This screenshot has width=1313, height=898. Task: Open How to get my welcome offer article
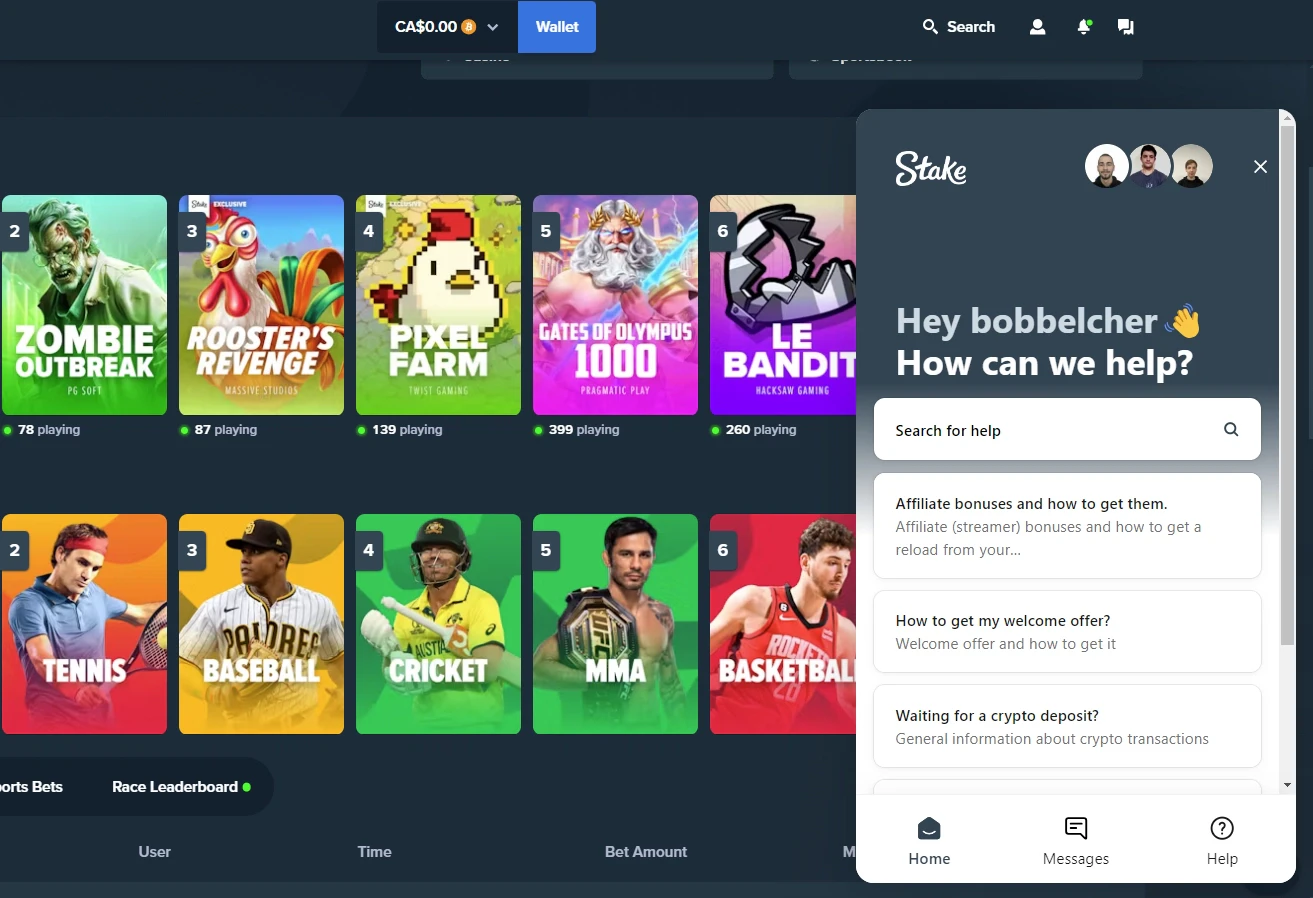[1067, 631]
